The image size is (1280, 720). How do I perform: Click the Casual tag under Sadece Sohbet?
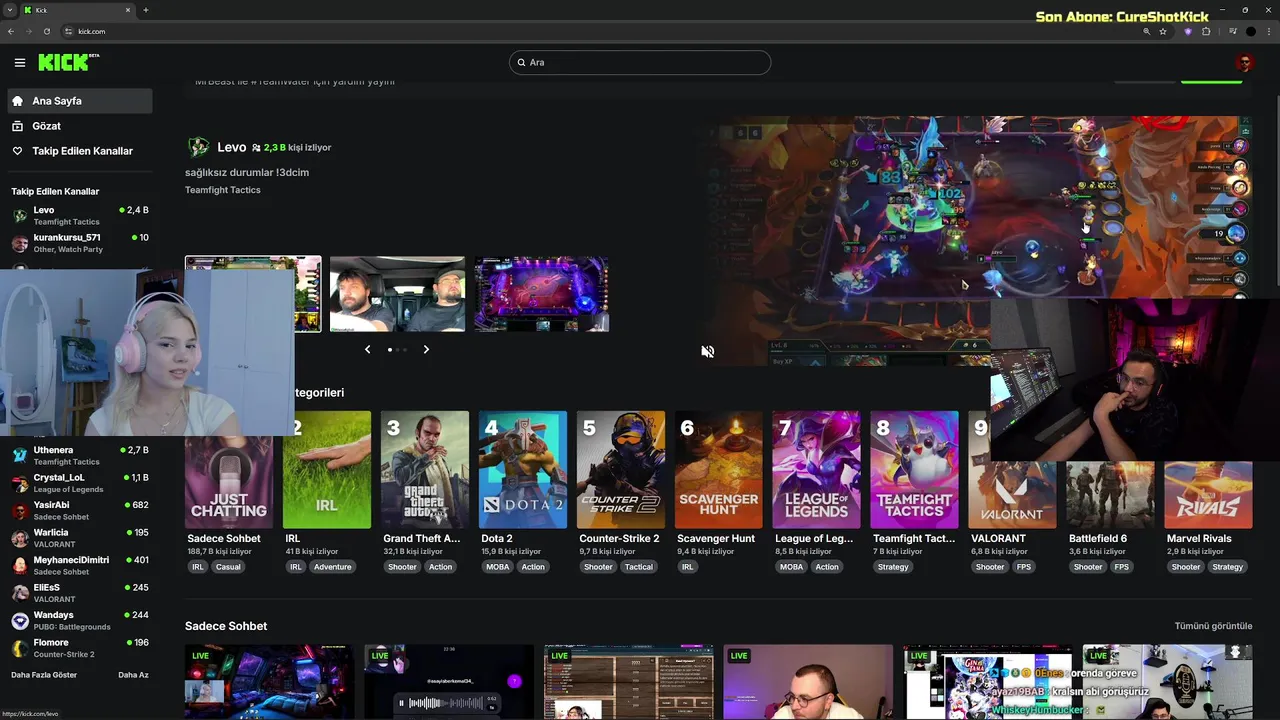[228, 567]
